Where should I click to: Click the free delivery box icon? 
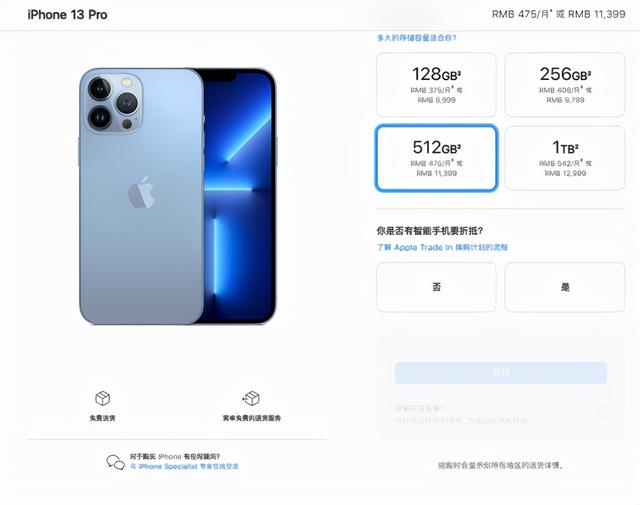click(x=102, y=398)
